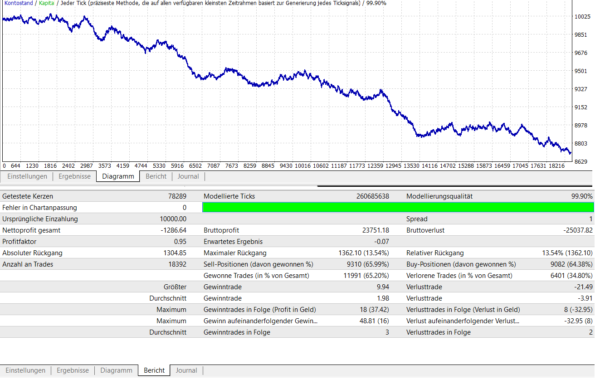Click Bruttoverlust value -25037.82
This screenshot has width=600, height=389.
(578, 230)
